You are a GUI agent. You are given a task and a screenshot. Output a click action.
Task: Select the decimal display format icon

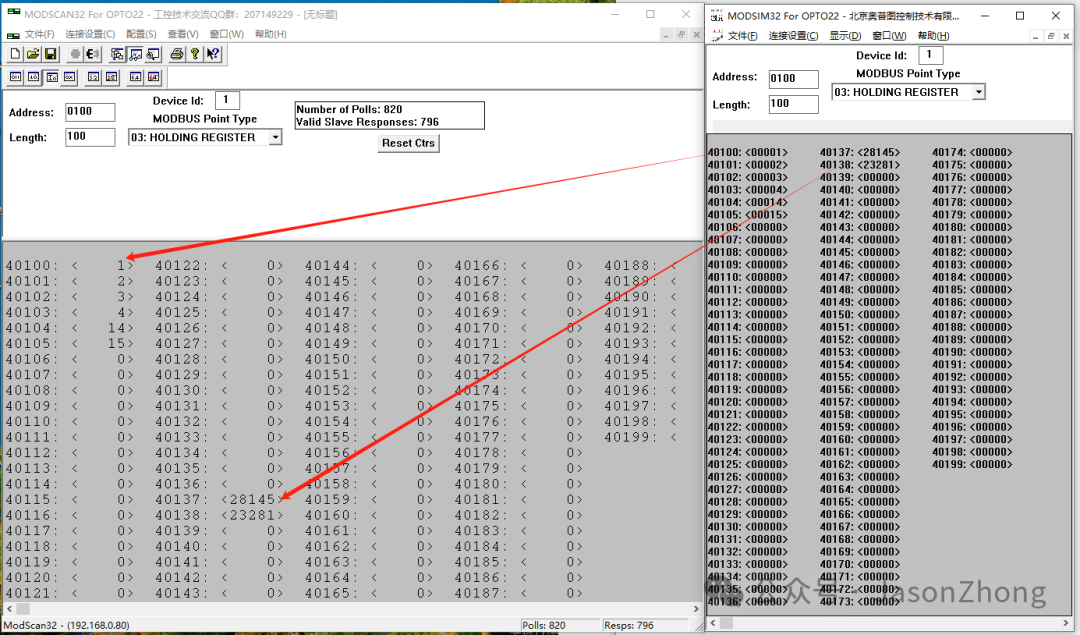point(35,77)
